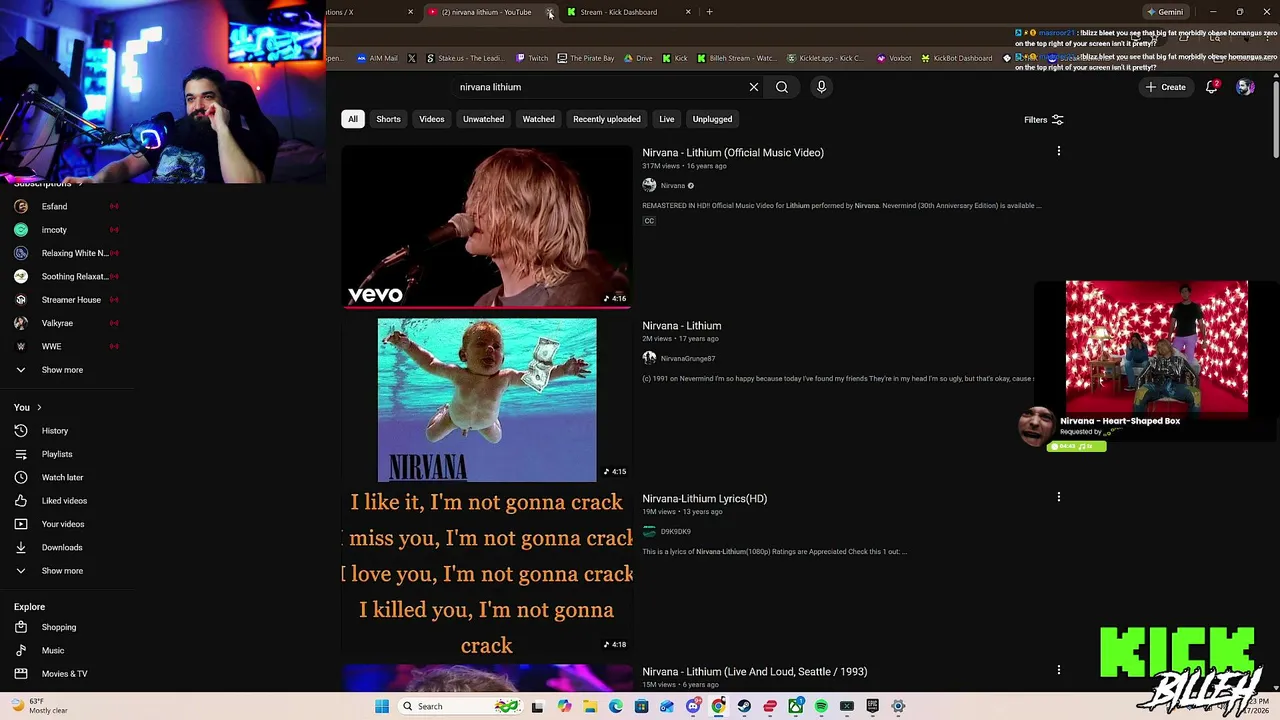Open Nirvana-Lithium Lyrics(HD) video title
Image resolution: width=1280 pixels, height=720 pixels.
(x=704, y=499)
